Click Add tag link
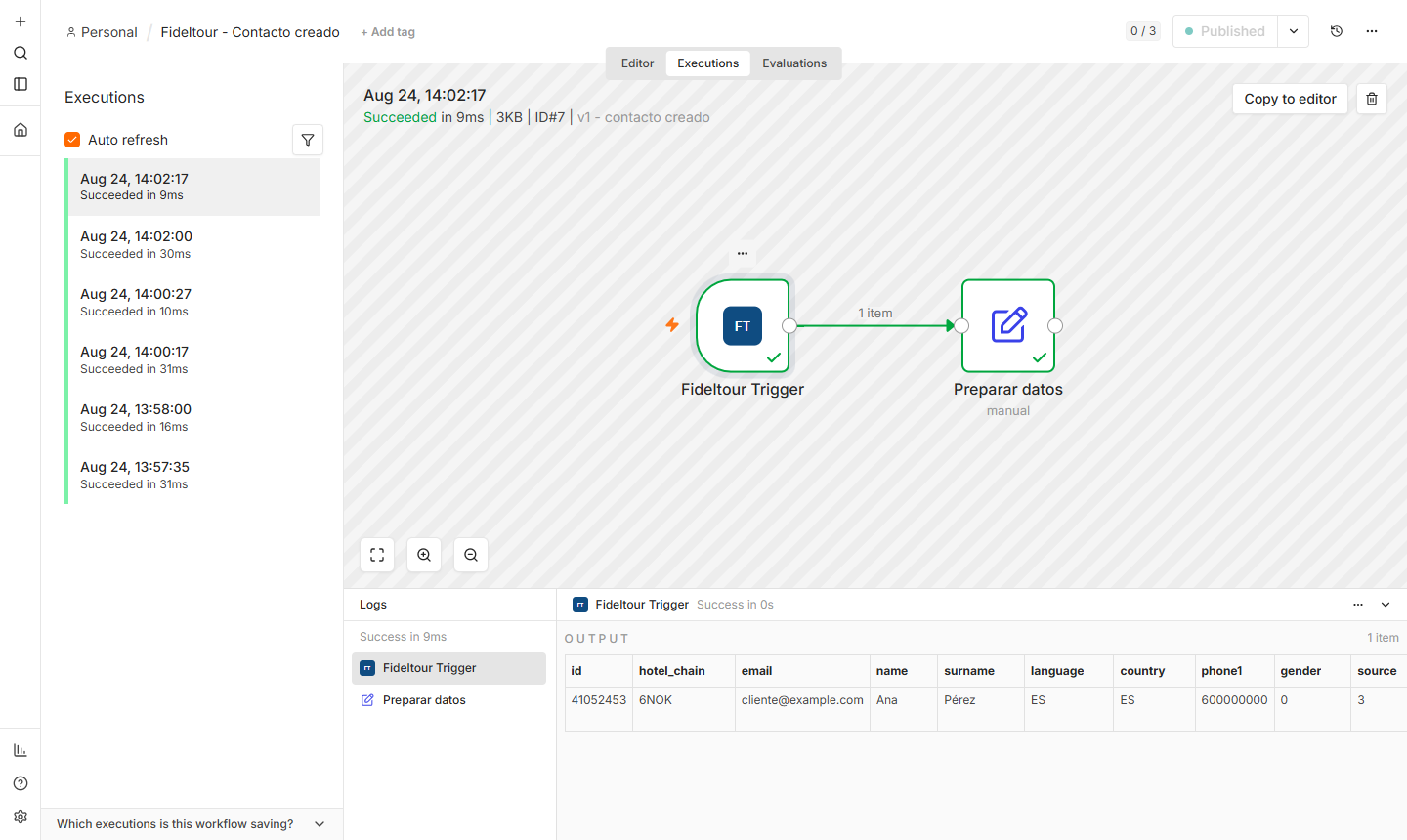The height and width of the screenshot is (840, 1407). [x=388, y=32]
